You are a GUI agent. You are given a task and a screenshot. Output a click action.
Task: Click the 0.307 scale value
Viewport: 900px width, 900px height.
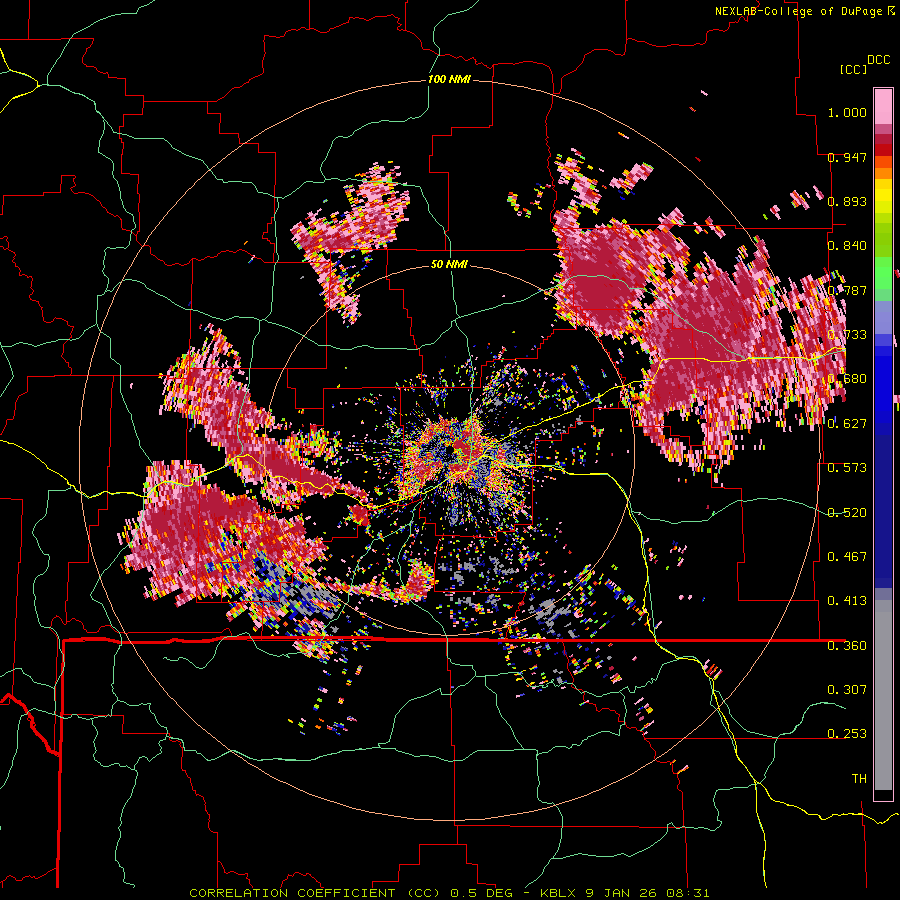coord(847,690)
